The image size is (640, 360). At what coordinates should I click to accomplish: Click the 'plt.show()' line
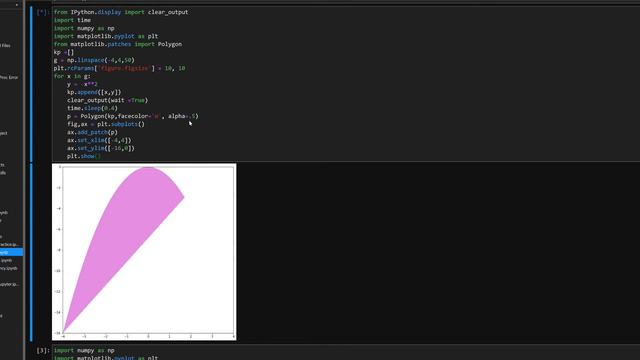tap(84, 156)
